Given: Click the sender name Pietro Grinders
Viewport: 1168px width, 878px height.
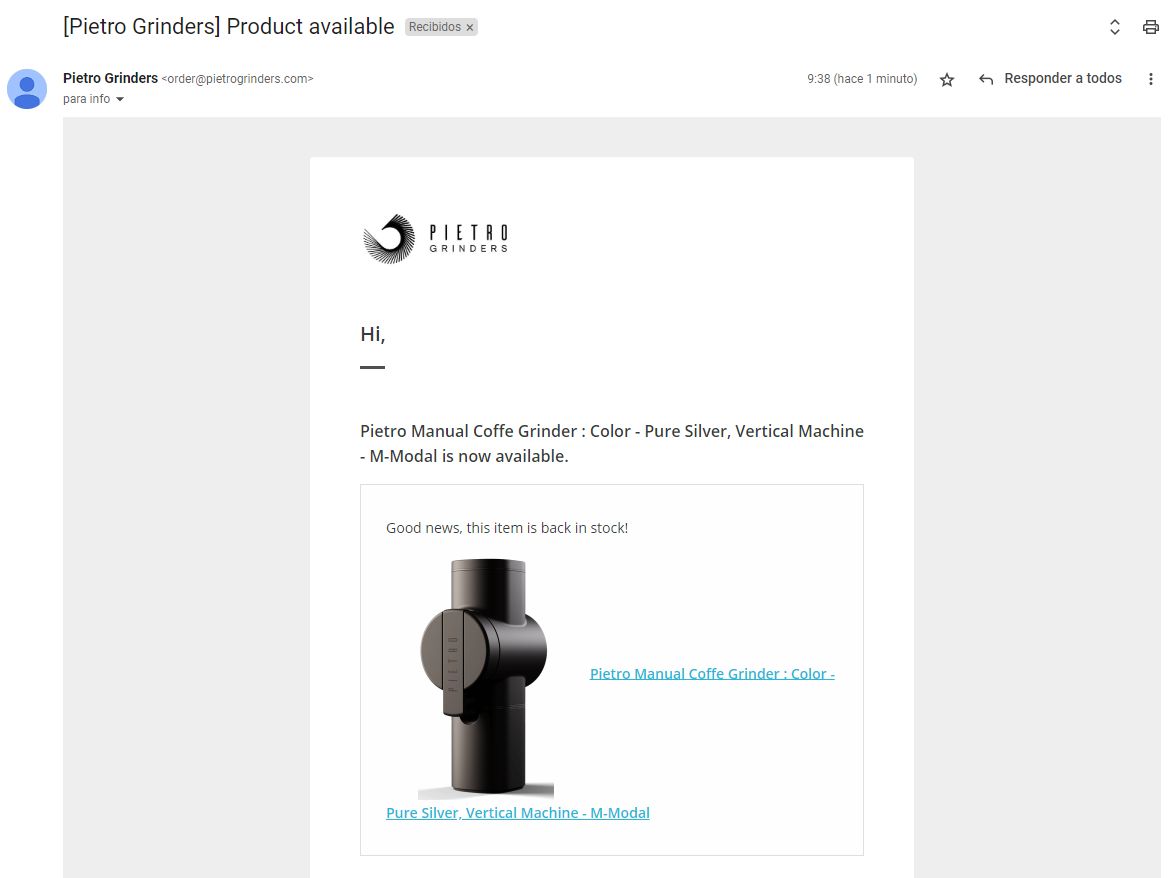Looking at the screenshot, I should pyautogui.click(x=110, y=78).
